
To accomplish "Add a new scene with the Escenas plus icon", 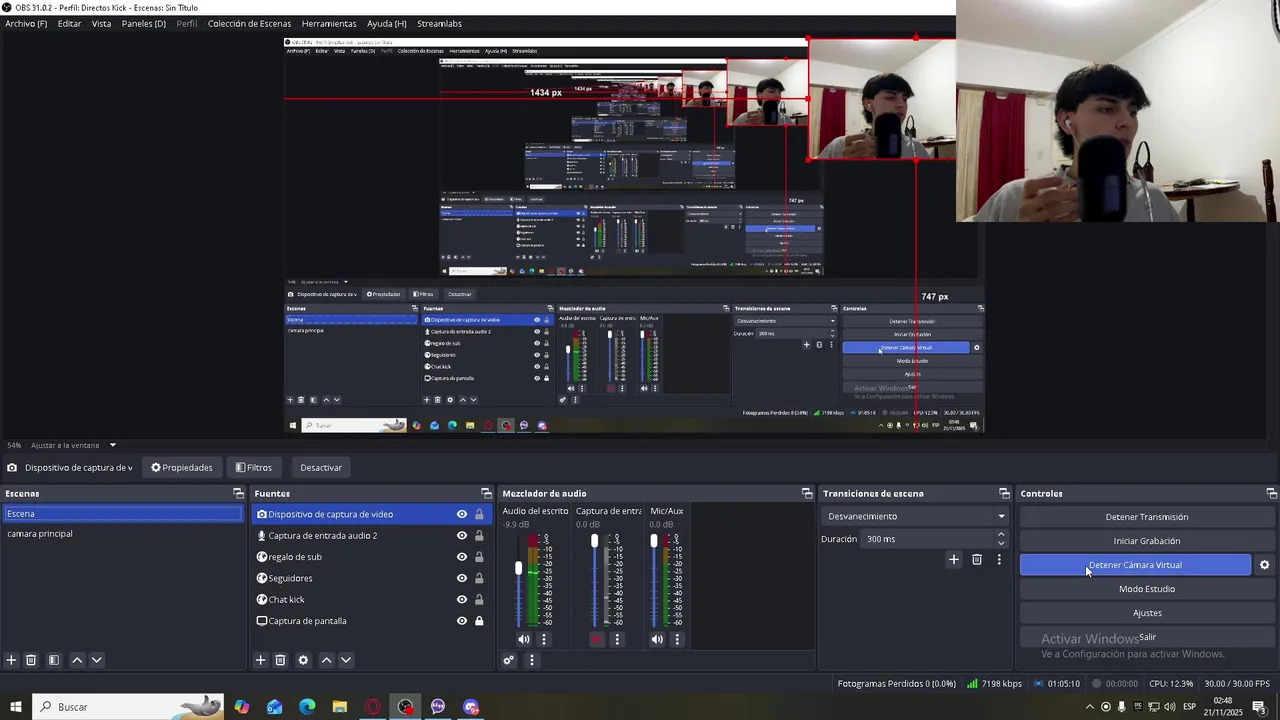I will point(11,660).
